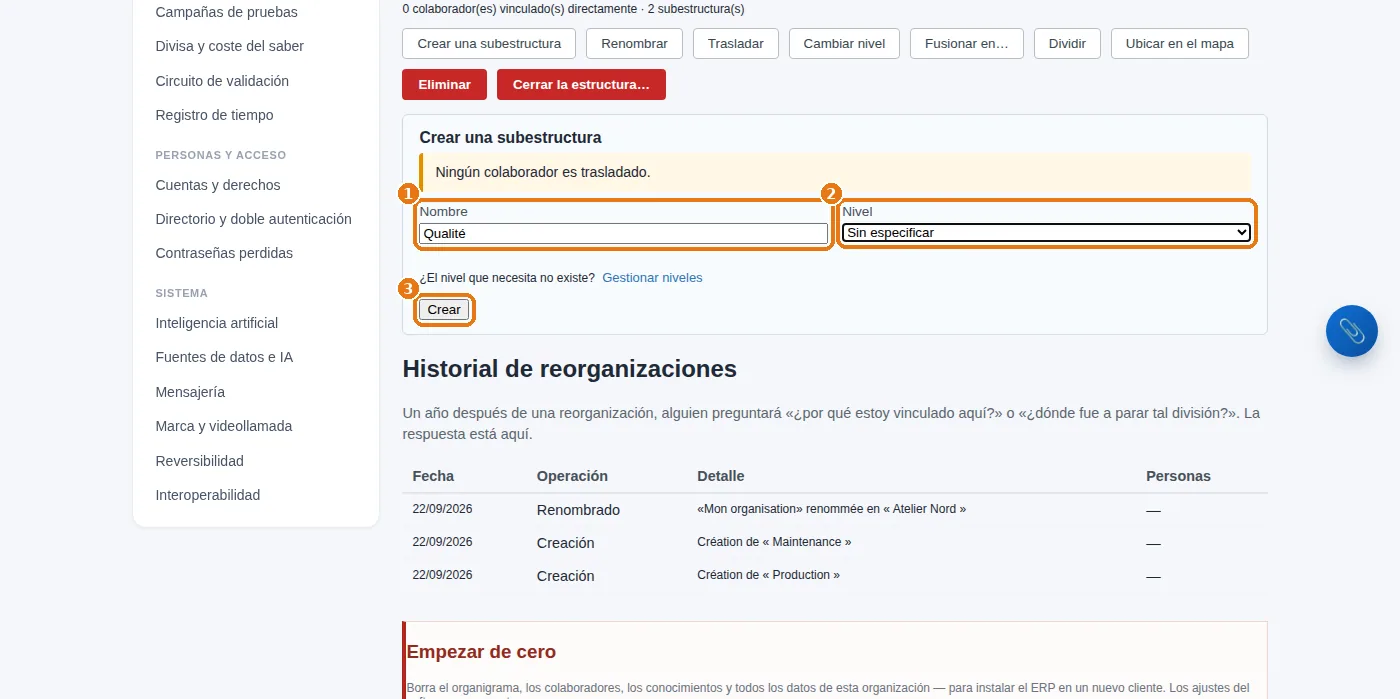This screenshot has height=699, width=1400.
Task: Click the Operación column header
Action: (x=572, y=476)
